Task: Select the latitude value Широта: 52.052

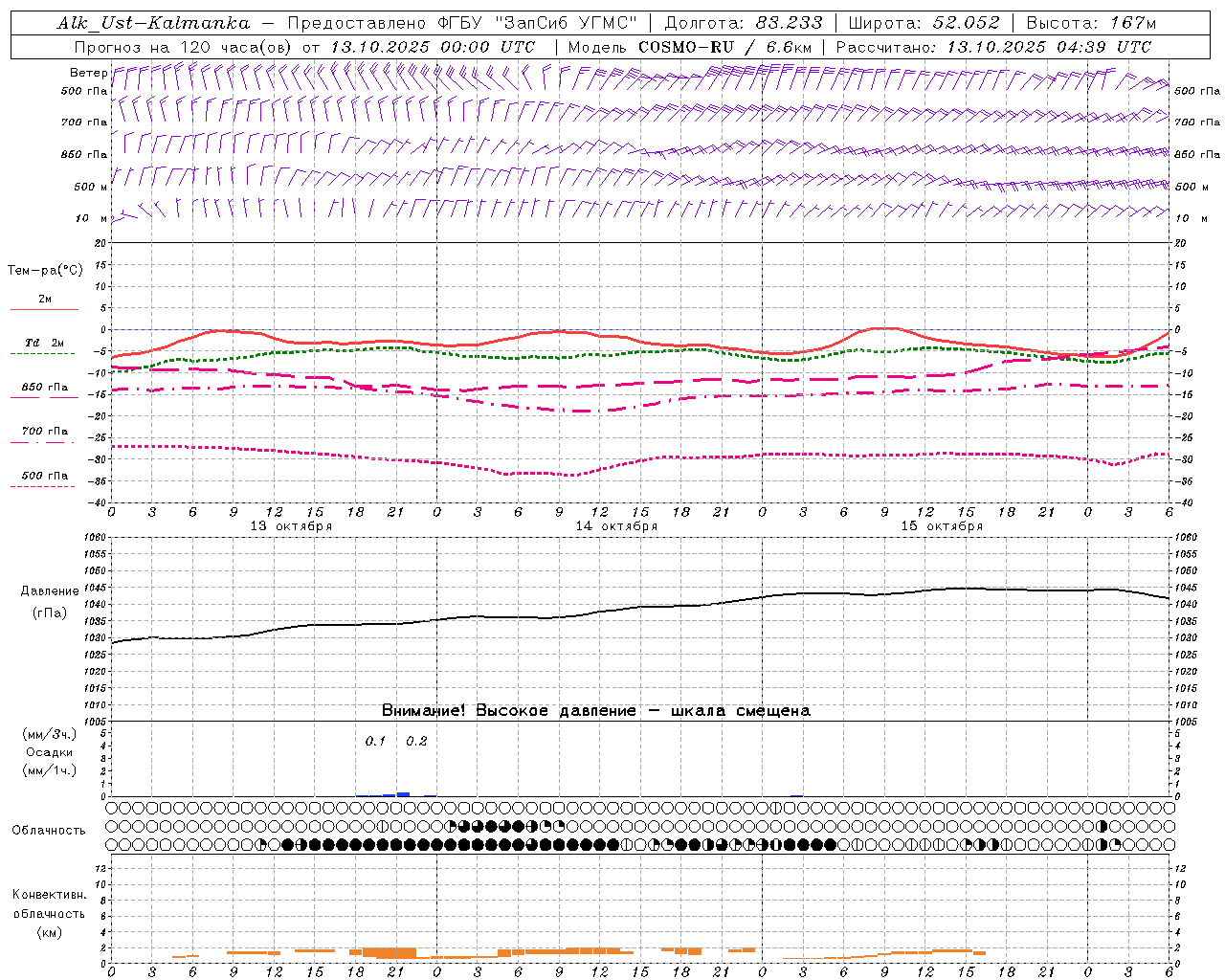Action: 924,23
